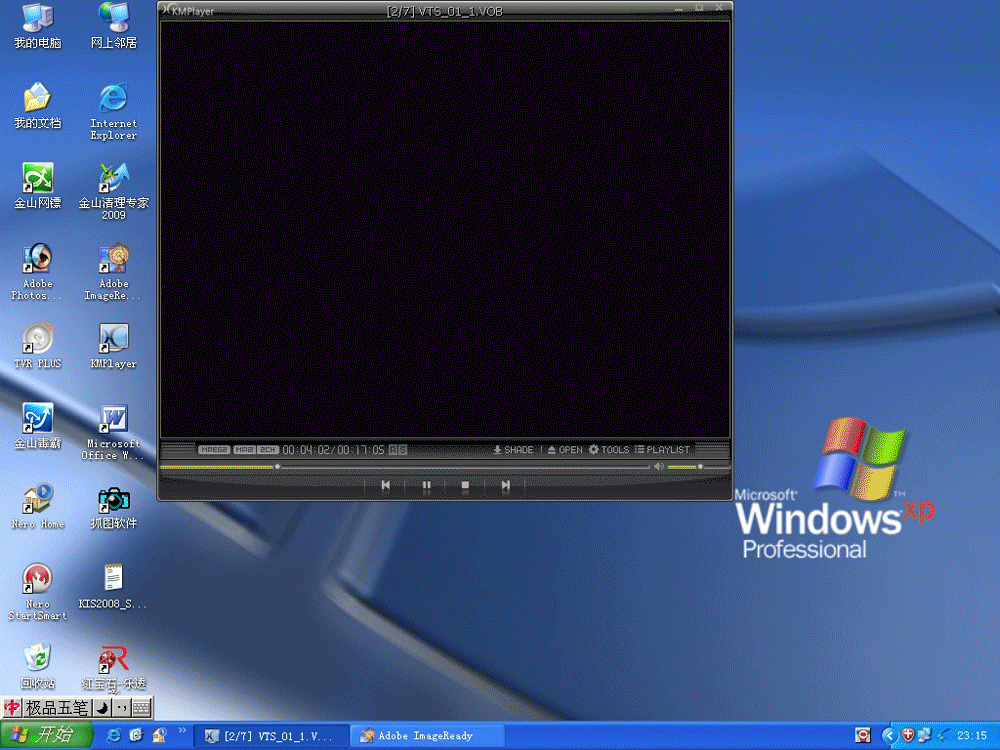Select the 金山毒霸 shortcut

point(38,426)
